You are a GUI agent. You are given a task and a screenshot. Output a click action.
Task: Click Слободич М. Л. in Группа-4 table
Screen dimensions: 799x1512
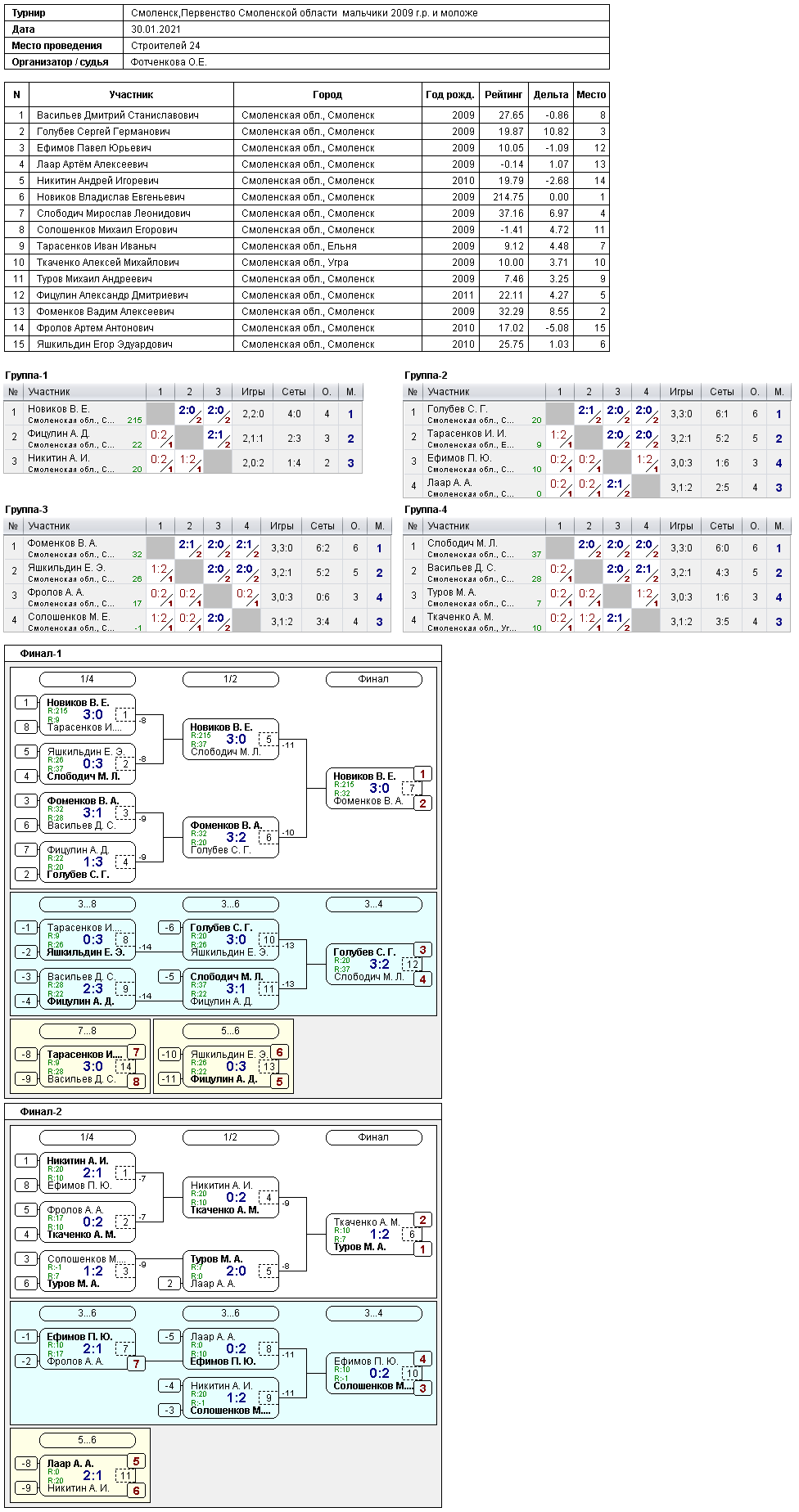[462, 543]
